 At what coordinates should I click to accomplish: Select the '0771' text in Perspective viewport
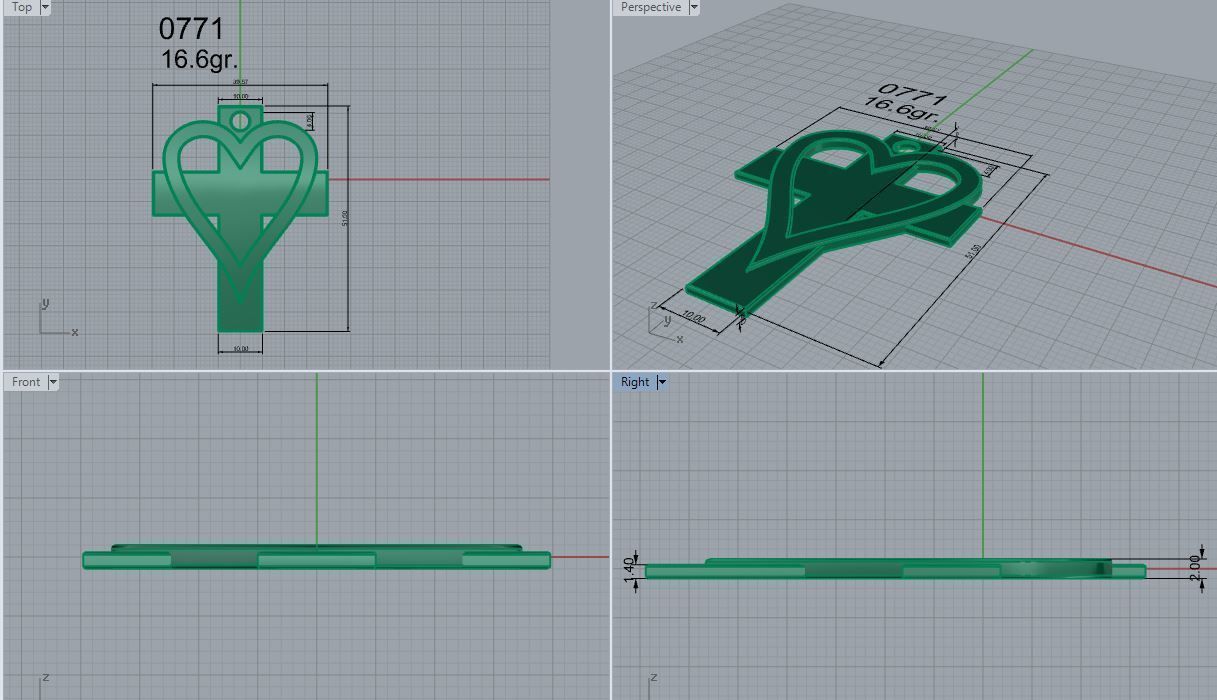point(911,94)
